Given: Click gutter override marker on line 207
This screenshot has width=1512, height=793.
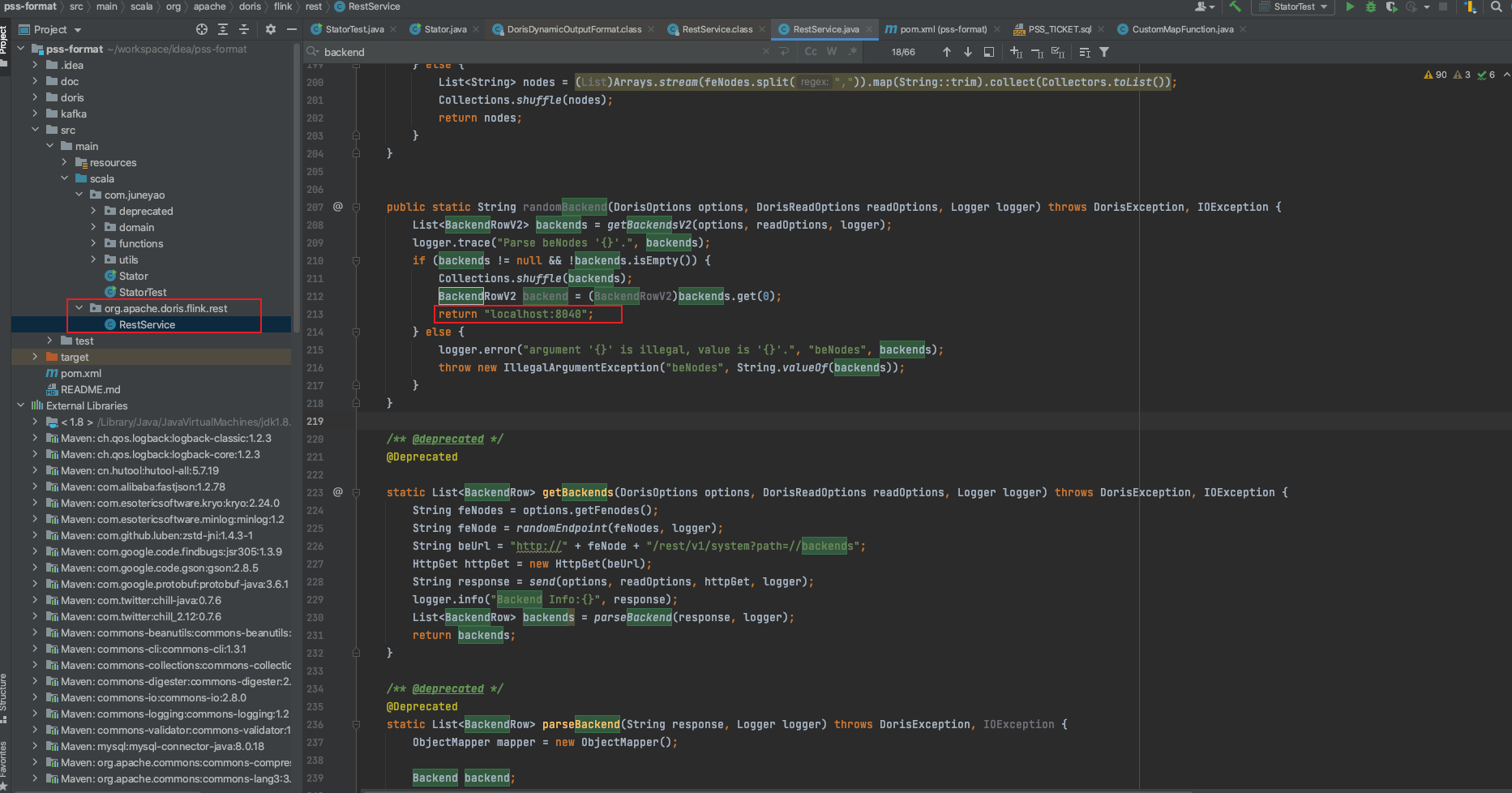Looking at the screenshot, I should (x=338, y=207).
